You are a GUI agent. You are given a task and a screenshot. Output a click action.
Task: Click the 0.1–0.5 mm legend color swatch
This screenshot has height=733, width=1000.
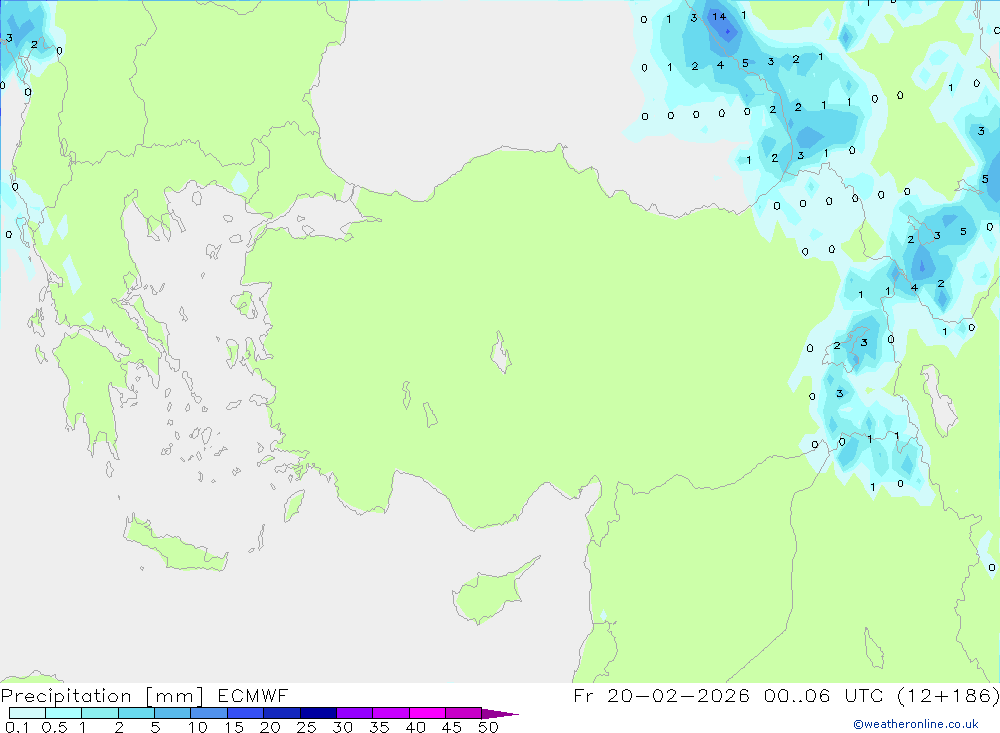coord(27,713)
